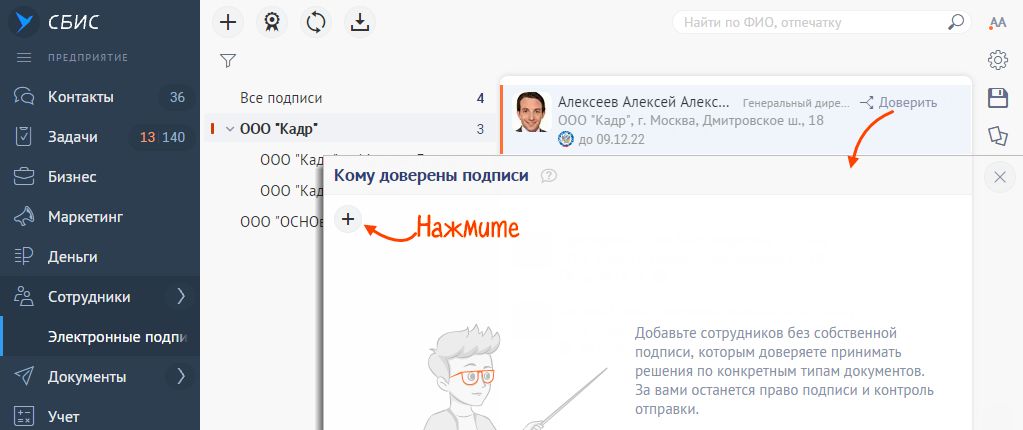Image resolution: width=1023 pixels, height=430 pixels.
Task: Click the Контакты speech bubble icon
Action: 24,97
